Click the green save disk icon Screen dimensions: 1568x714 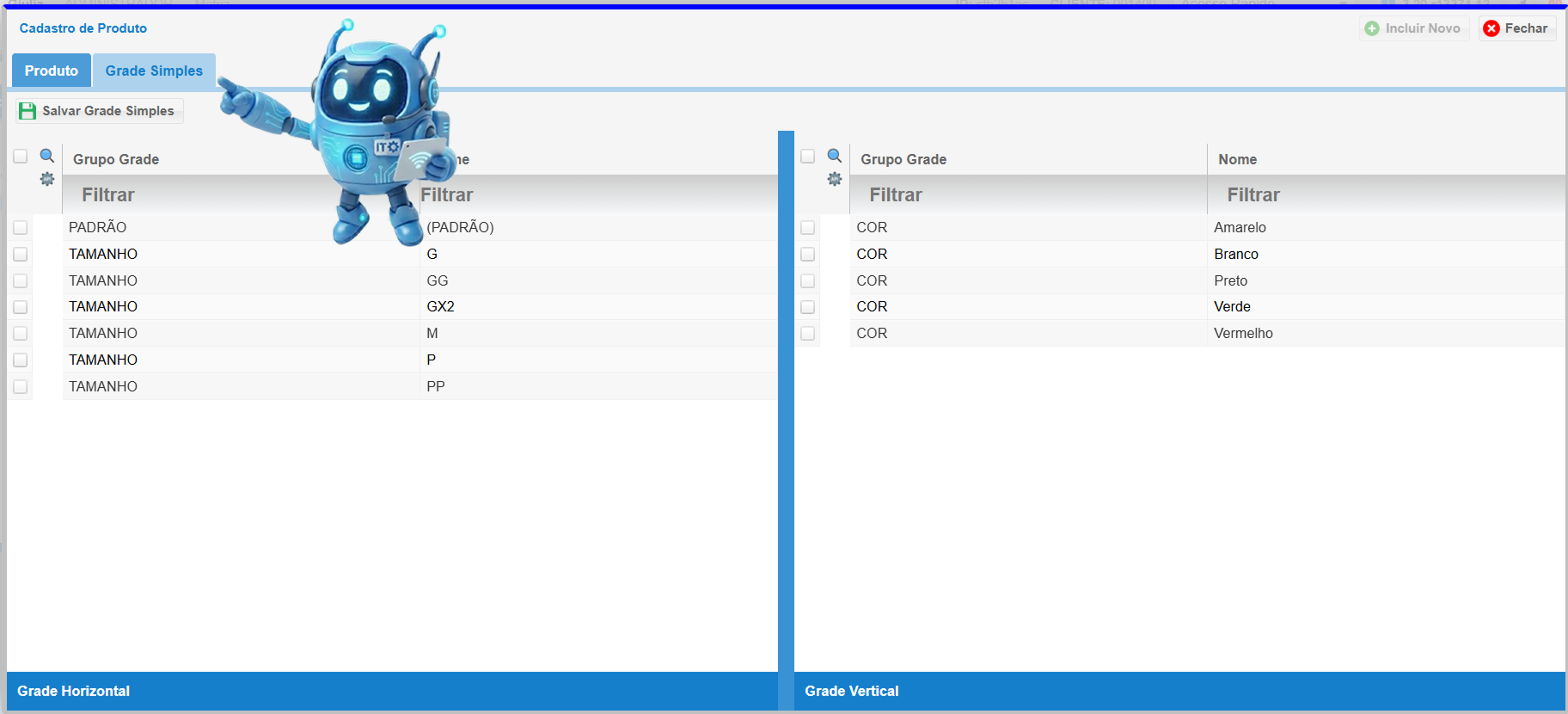[x=28, y=111]
